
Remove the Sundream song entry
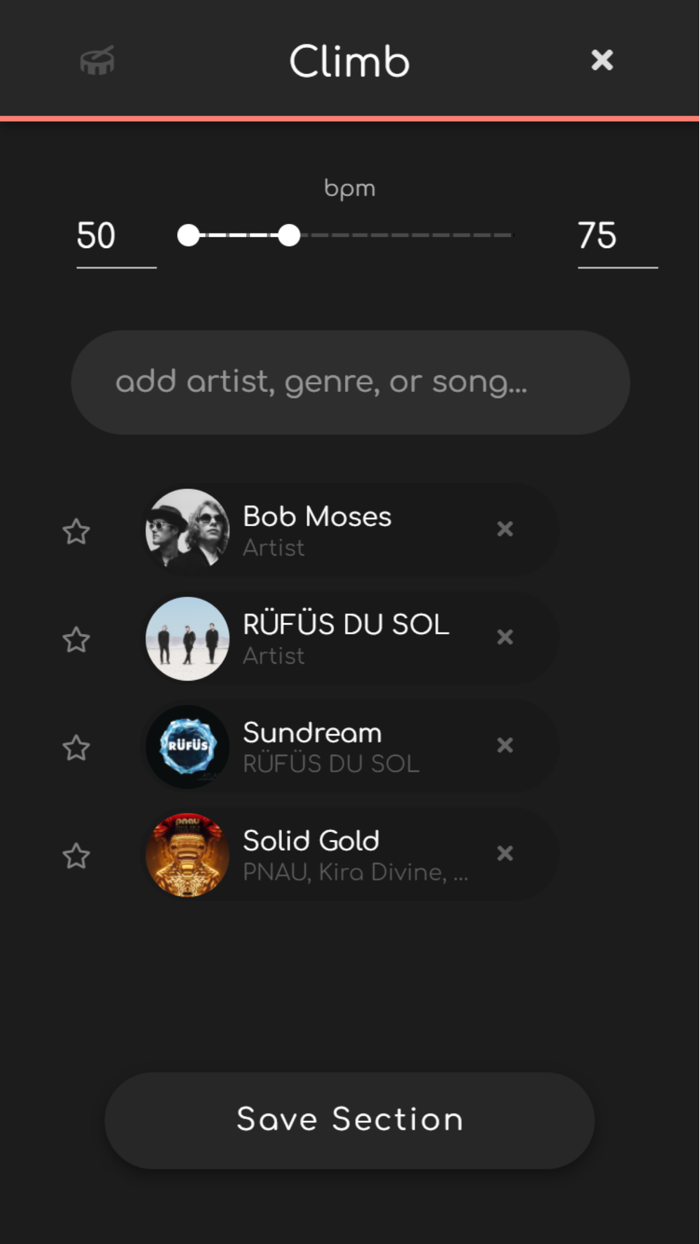pos(504,745)
